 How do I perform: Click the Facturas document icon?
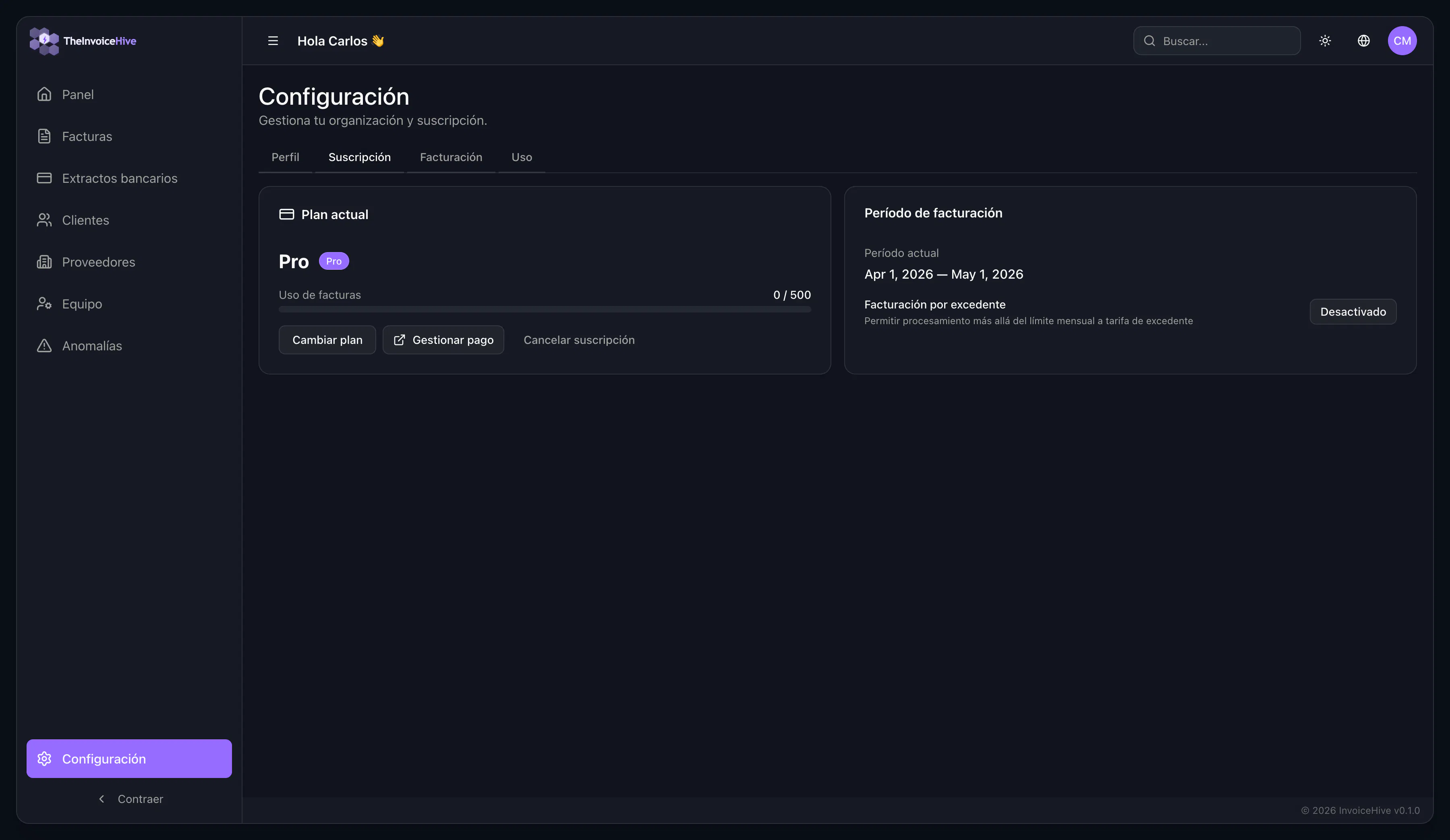pyautogui.click(x=44, y=137)
